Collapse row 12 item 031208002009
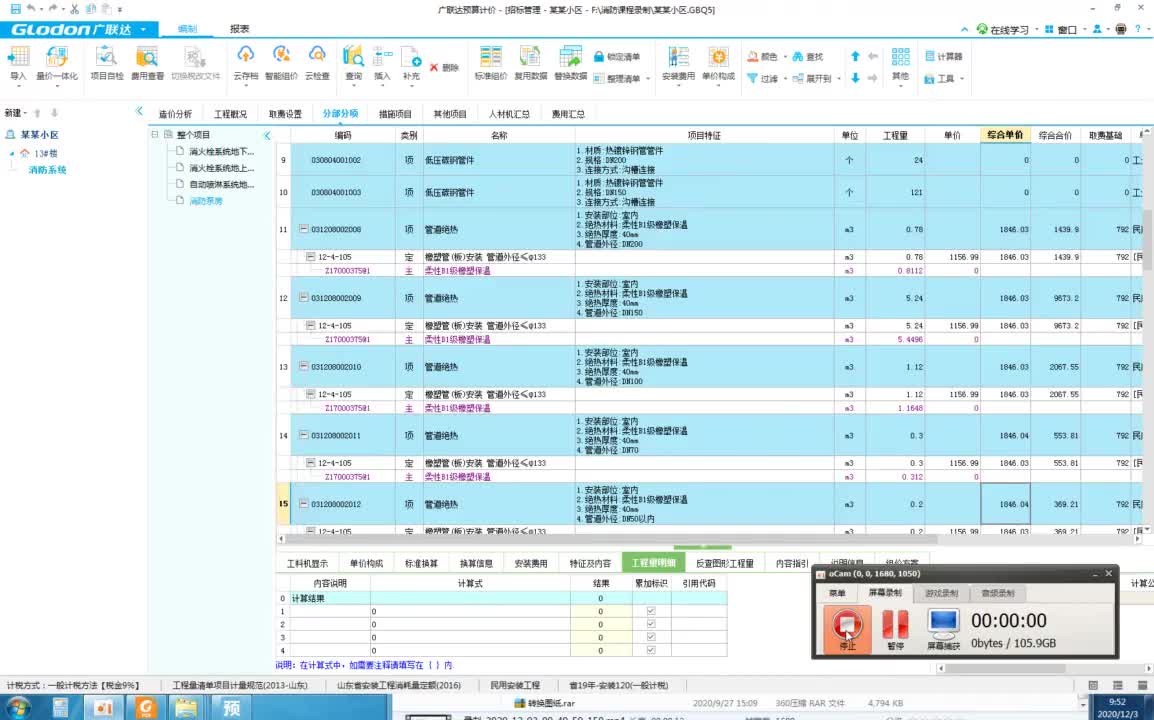 click(x=303, y=297)
